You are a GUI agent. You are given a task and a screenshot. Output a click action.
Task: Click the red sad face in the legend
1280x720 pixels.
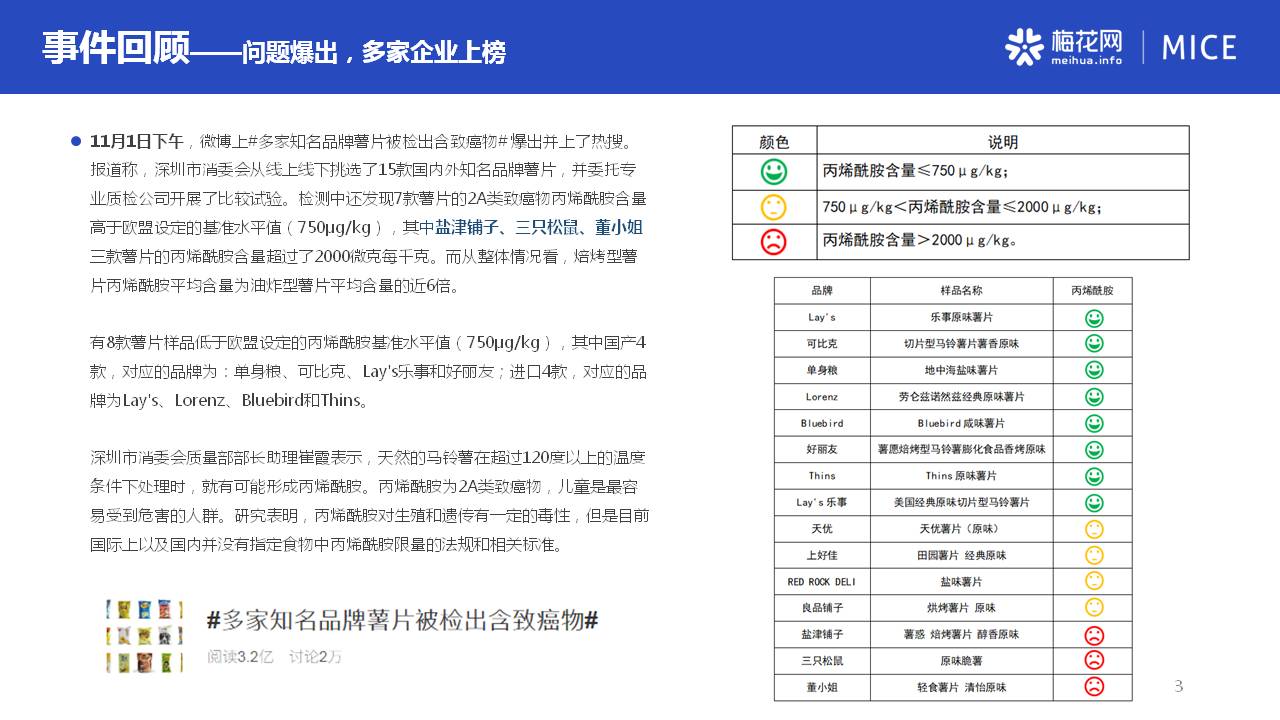[x=773, y=241]
